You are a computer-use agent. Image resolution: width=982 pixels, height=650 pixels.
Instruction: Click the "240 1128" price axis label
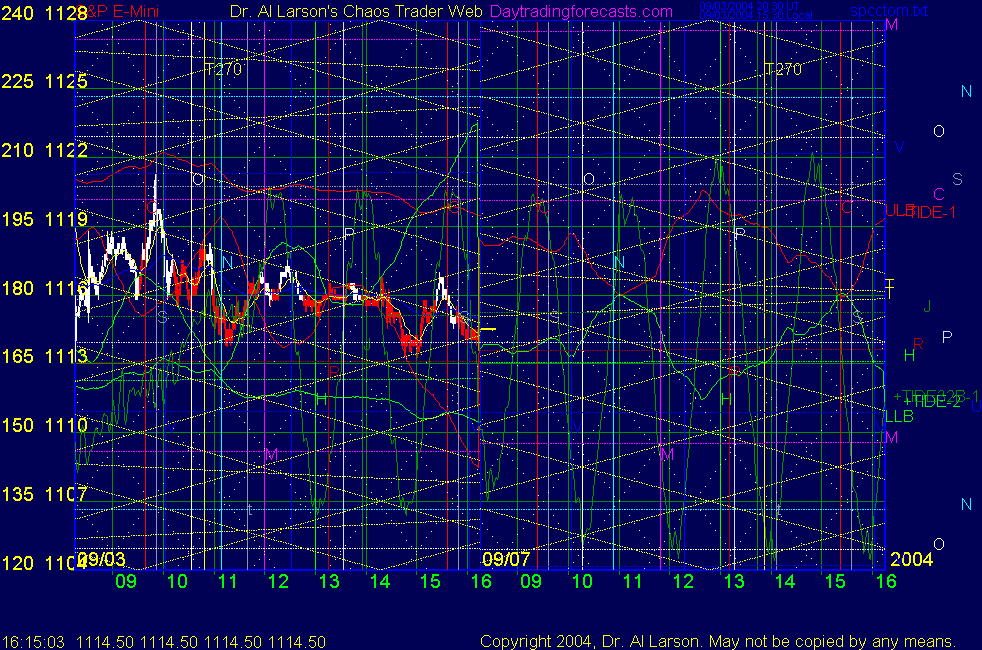[44, 13]
